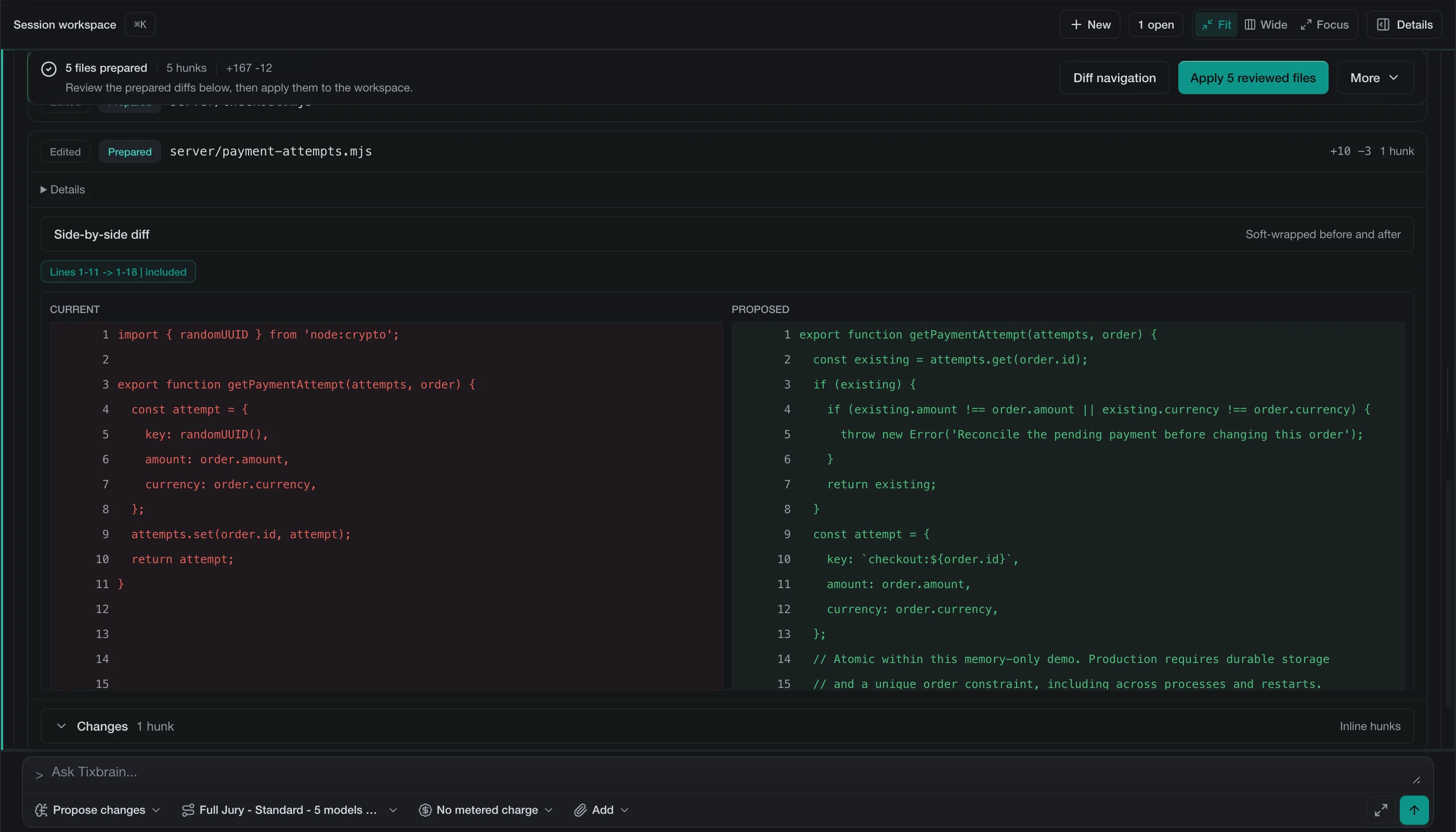Image resolution: width=1456 pixels, height=832 pixels.
Task: Click the No metered charge coin icon
Action: coord(424,810)
